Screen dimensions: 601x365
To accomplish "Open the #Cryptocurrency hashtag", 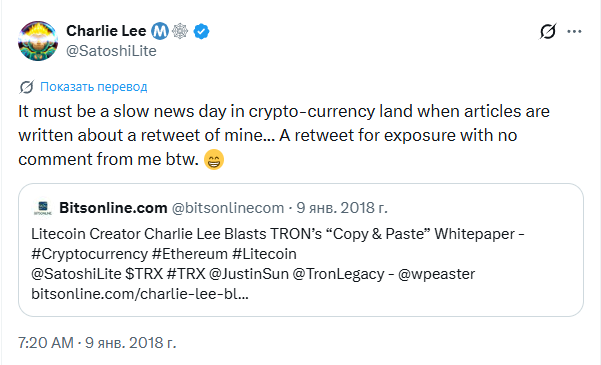I will point(89,254).
